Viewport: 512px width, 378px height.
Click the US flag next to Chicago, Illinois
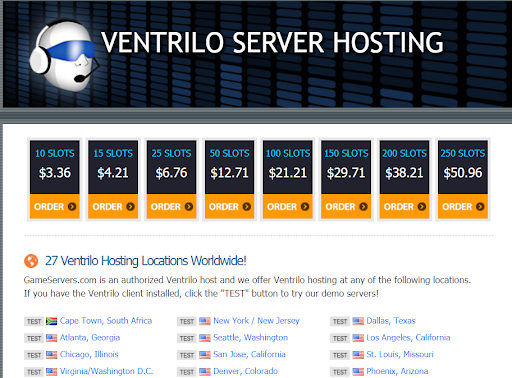tap(51, 355)
